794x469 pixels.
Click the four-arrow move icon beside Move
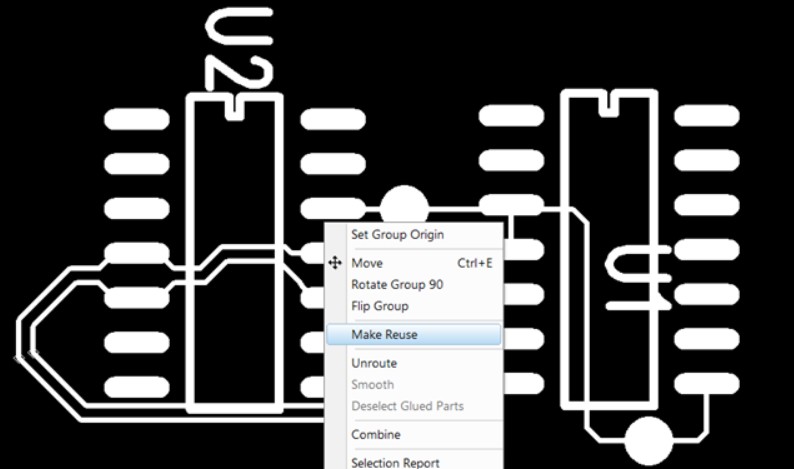(x=335, y=263)
